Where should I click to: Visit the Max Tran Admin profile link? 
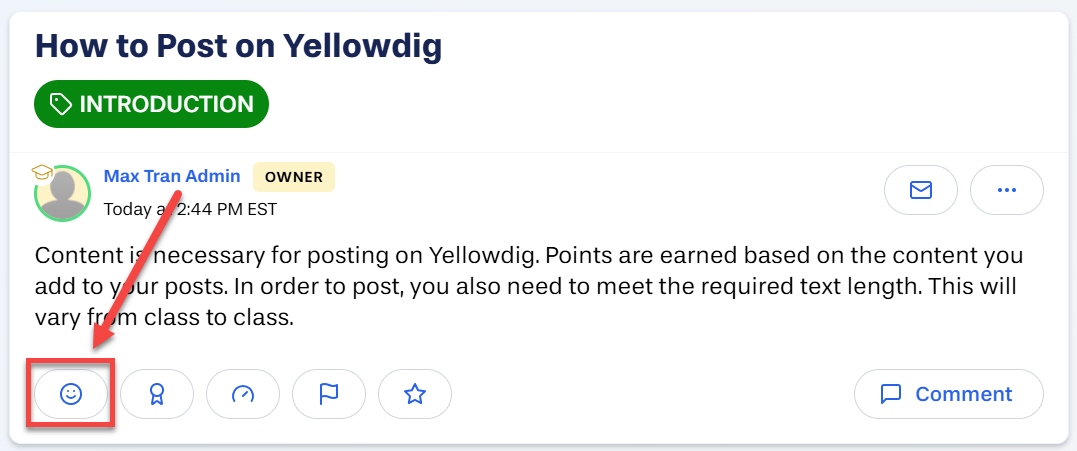coord(172,176)
